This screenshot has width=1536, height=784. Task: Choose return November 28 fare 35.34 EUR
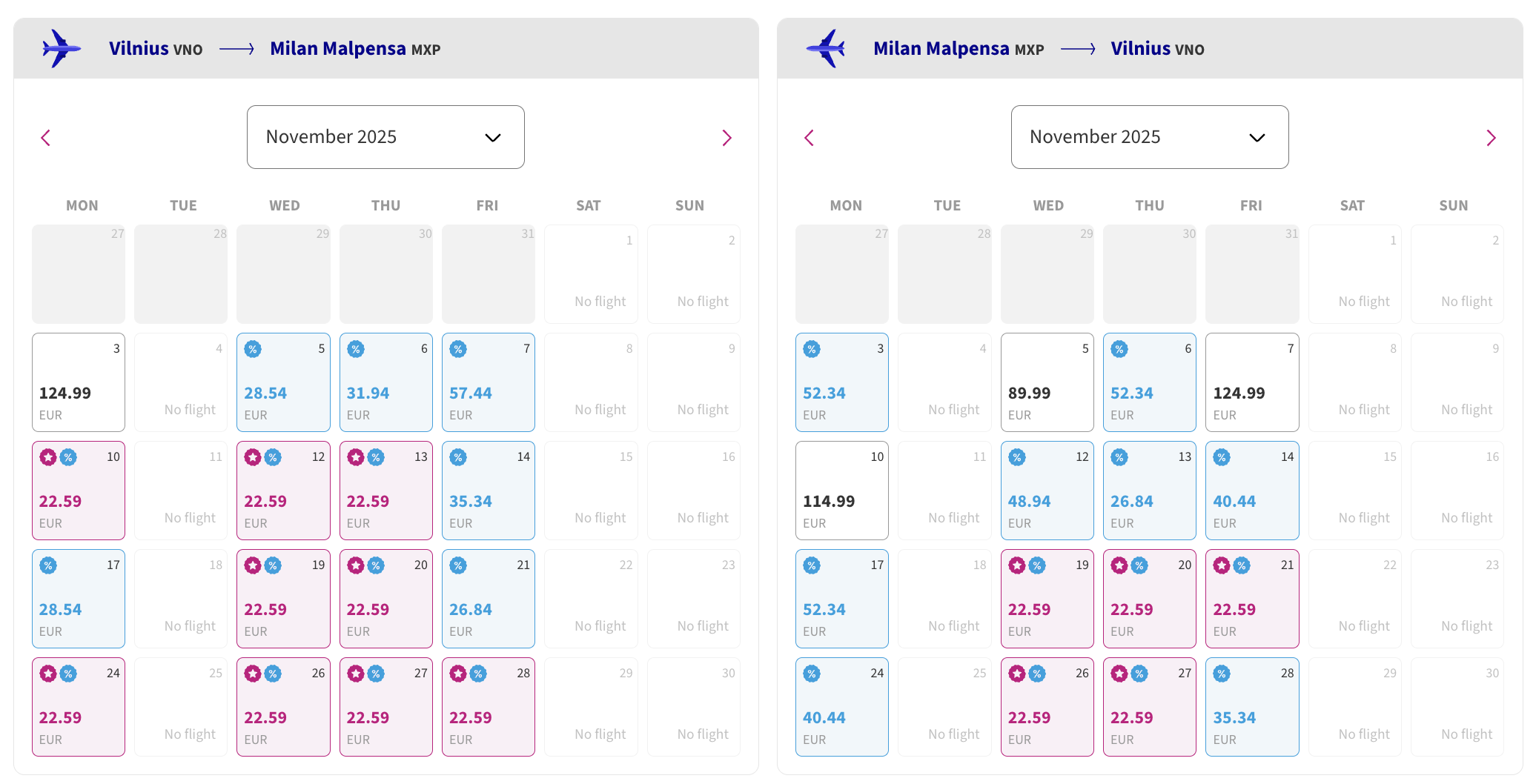(x=1251, y=707)
